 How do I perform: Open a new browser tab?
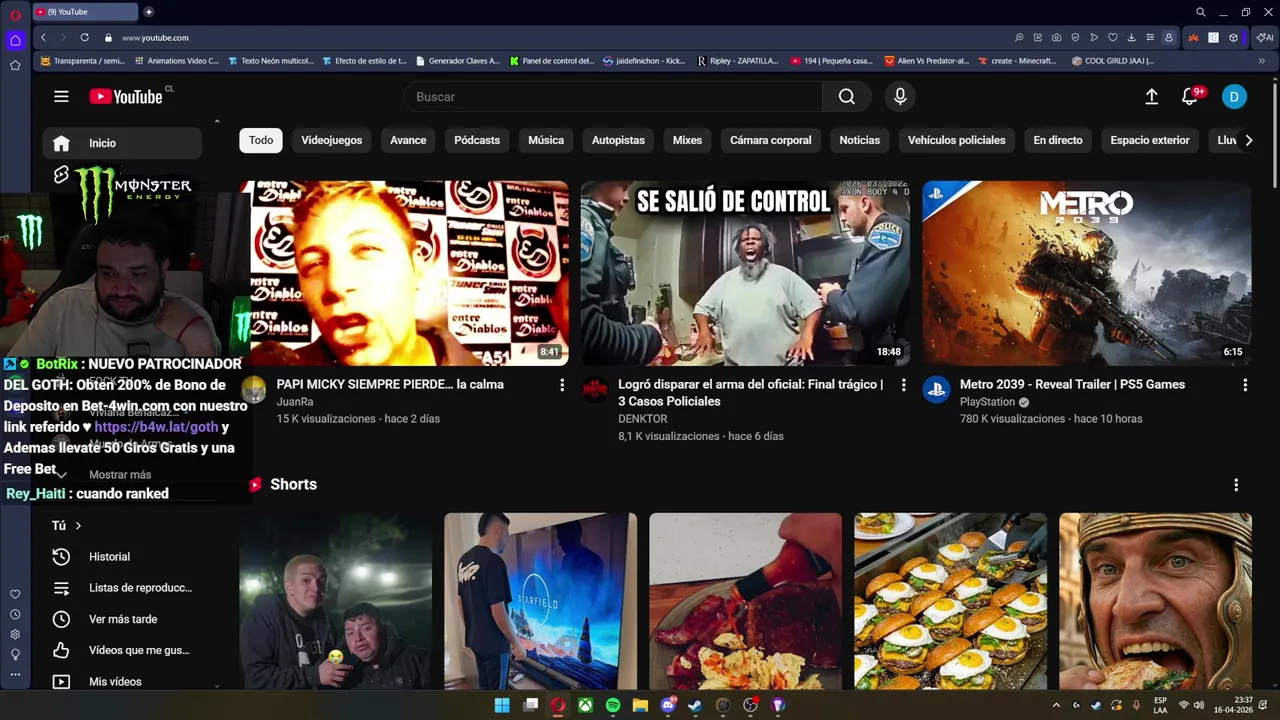tap(148, 12)
